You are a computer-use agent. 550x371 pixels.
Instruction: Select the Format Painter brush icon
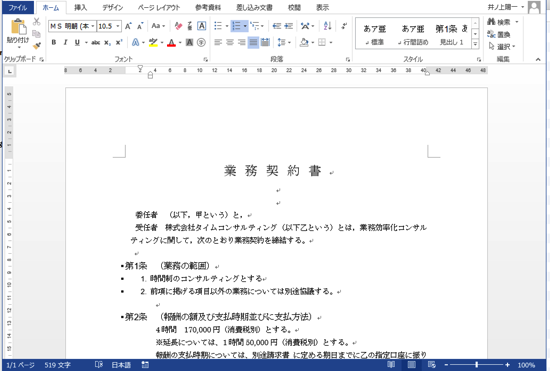tap(36, 45)
